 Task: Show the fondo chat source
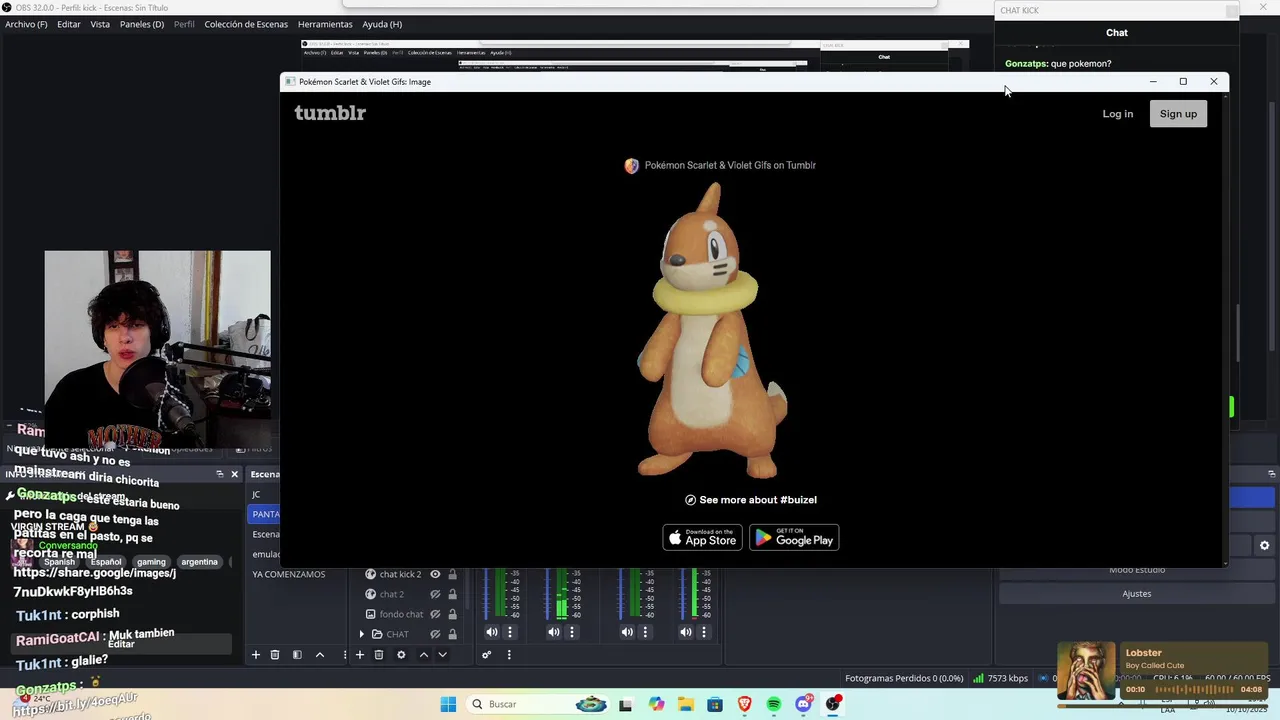[x=435, y=614]
